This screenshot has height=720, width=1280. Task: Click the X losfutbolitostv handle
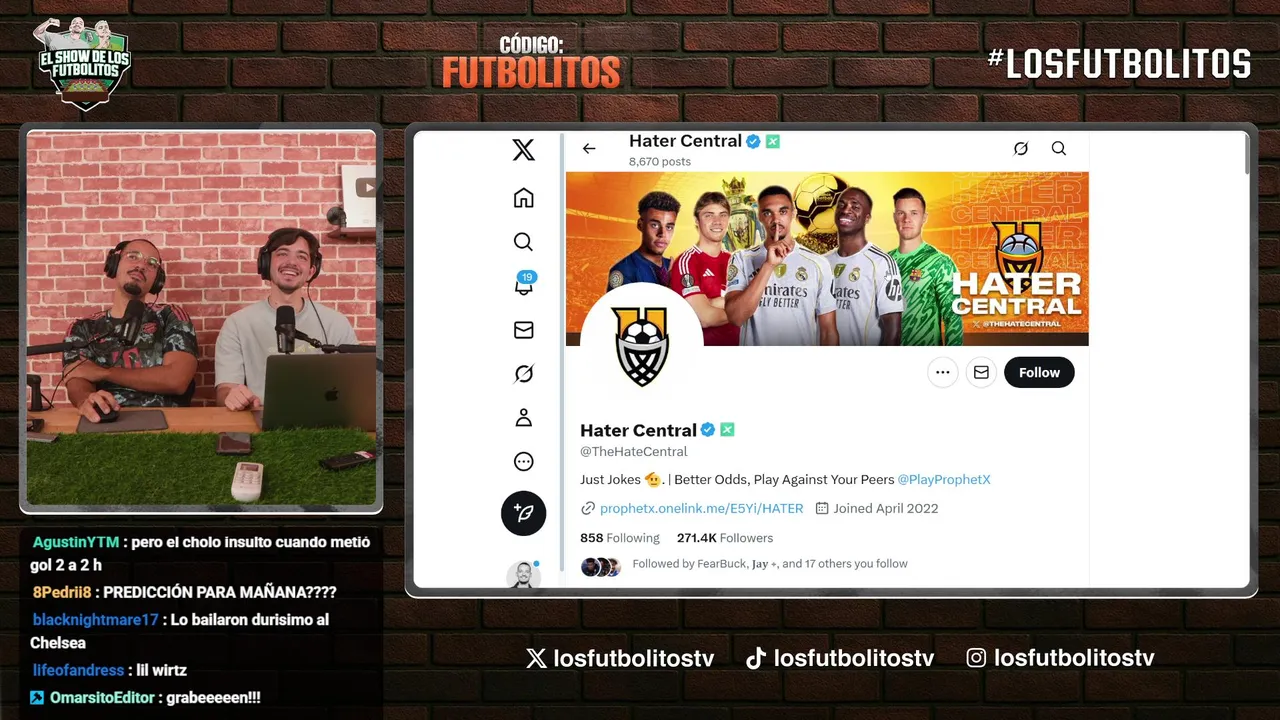coord(620,658)
